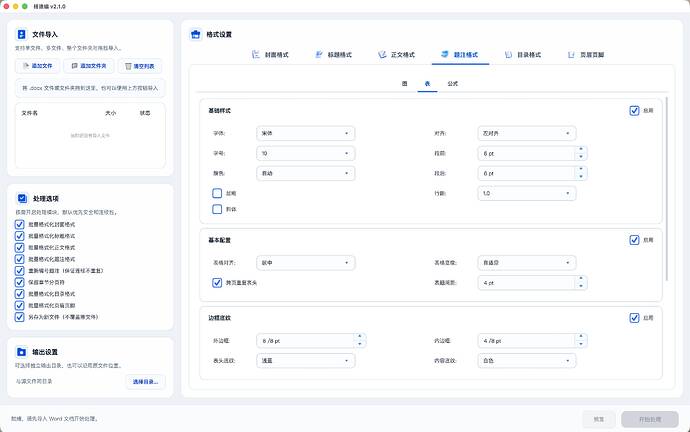Open 标题格式 via its tab icon
690x432 pixels.
pyautogui.click(x=319, y=55)
